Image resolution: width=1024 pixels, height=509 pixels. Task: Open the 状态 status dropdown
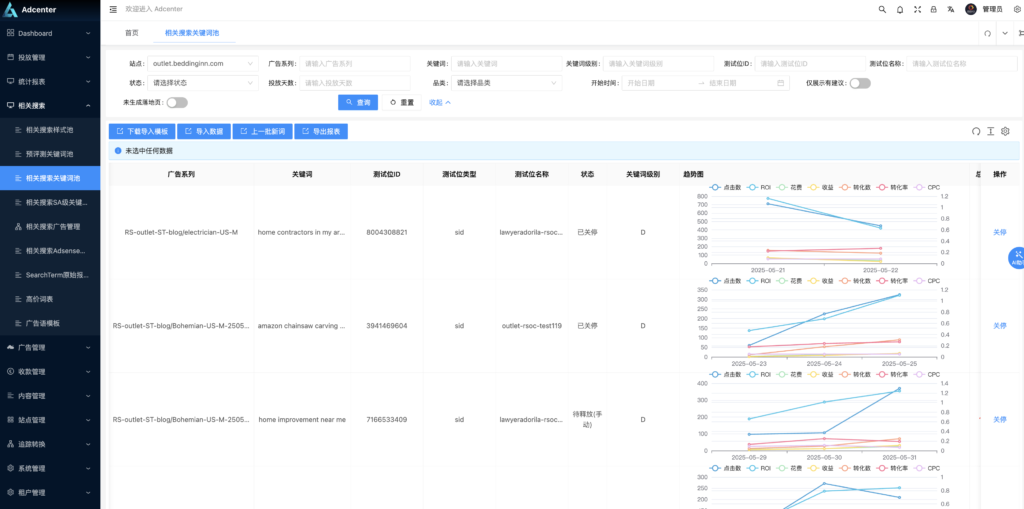[x=200, y=83]
